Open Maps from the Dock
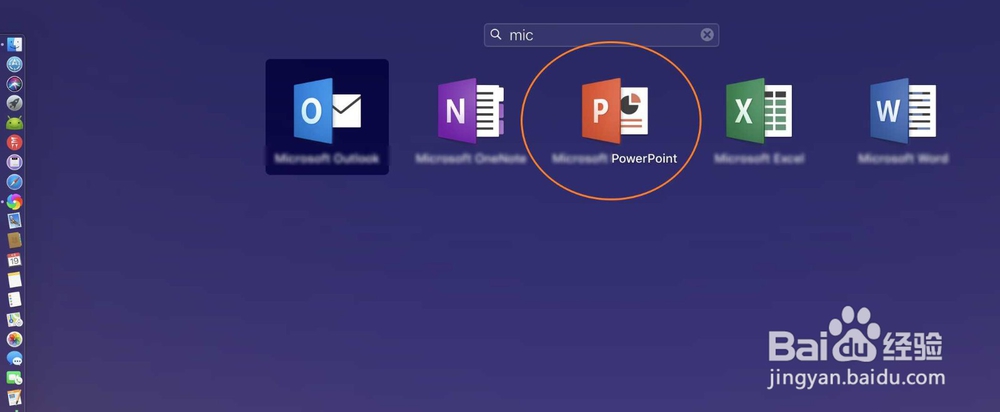 15,319
